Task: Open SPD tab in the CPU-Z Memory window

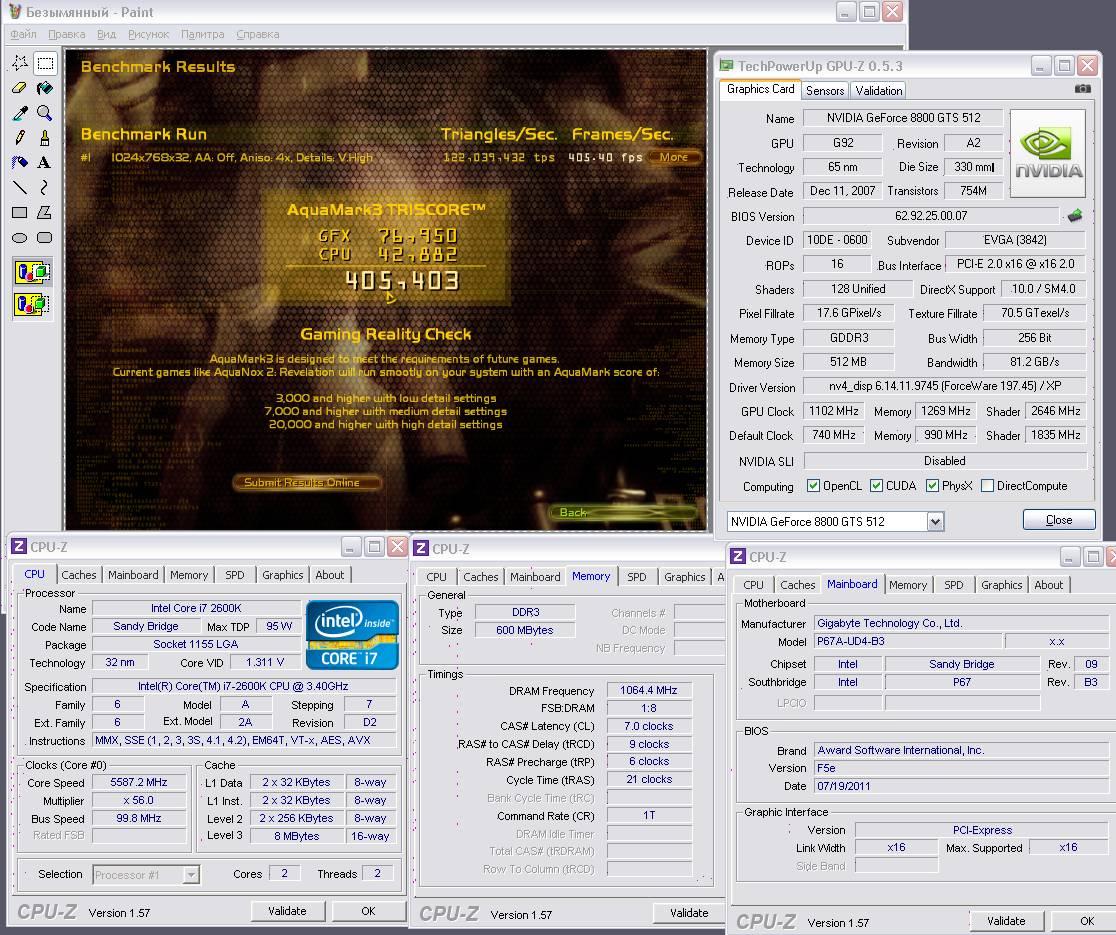Action: click(636, 577)
